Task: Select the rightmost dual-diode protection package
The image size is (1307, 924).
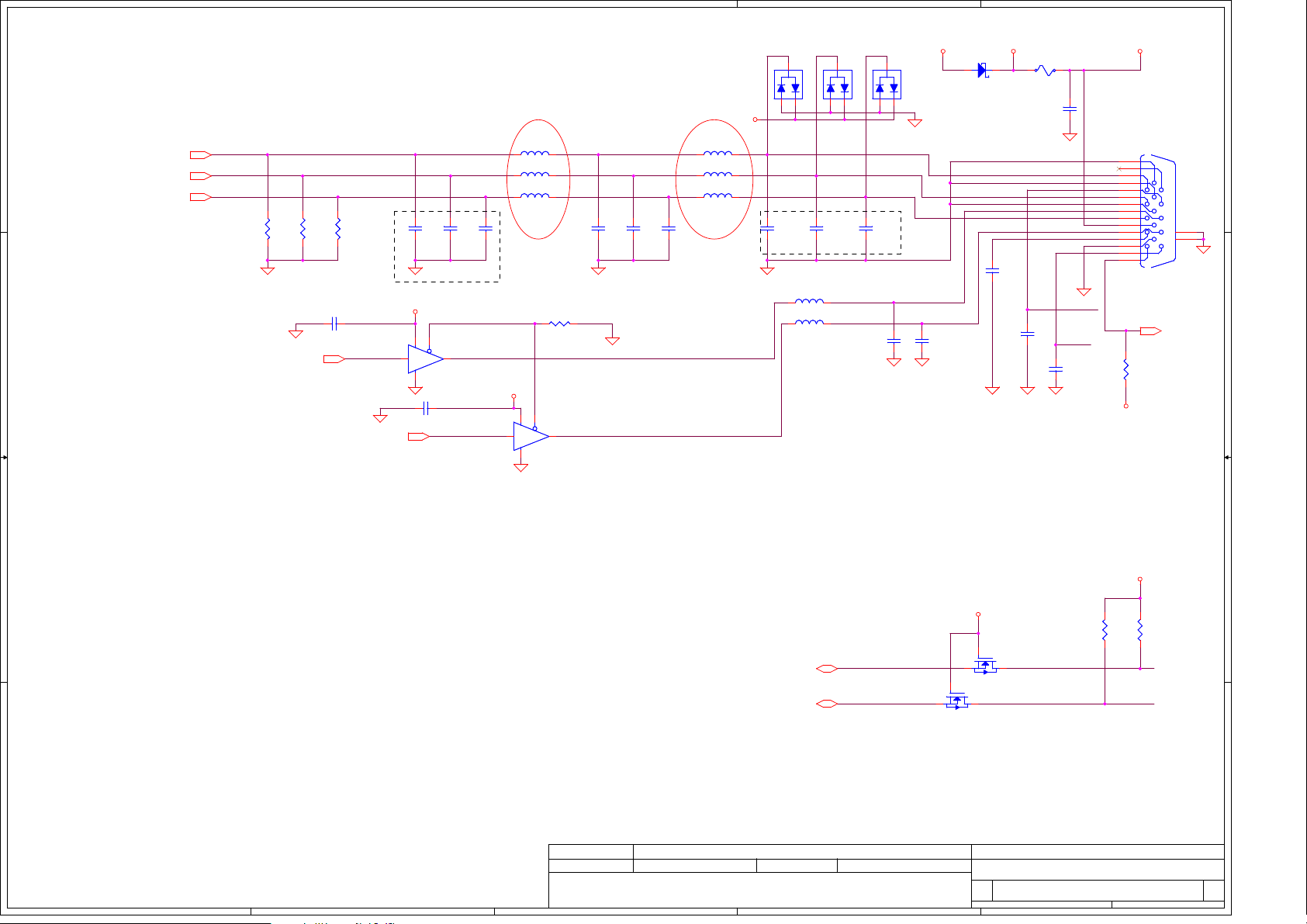Action: pyautogui.click(x=887, y=85)
